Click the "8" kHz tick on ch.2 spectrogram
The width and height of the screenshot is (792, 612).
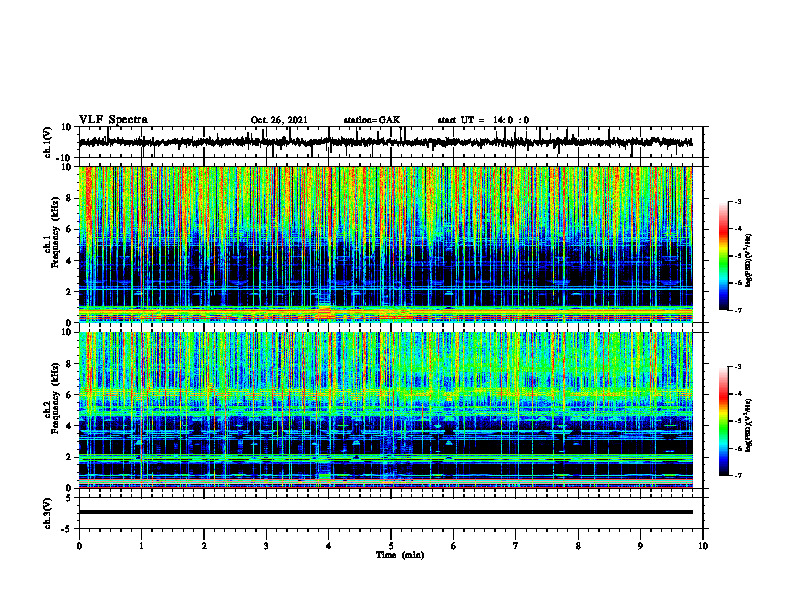[70, 364]
